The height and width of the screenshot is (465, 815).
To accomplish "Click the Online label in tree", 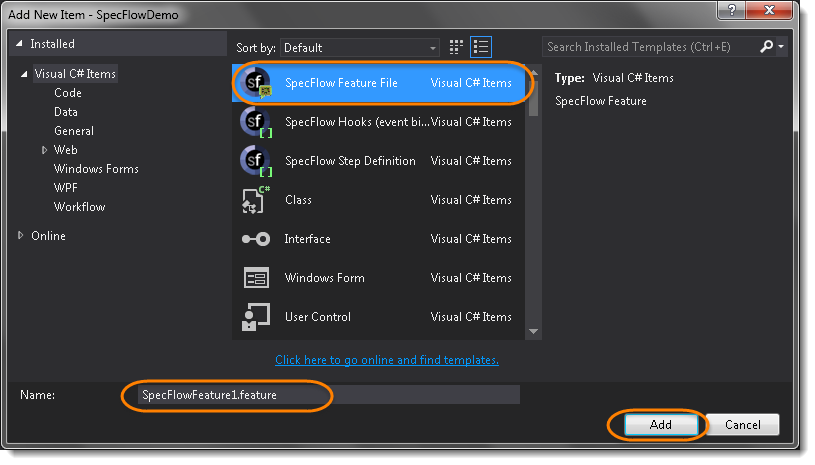I will (x=48, y=236).
